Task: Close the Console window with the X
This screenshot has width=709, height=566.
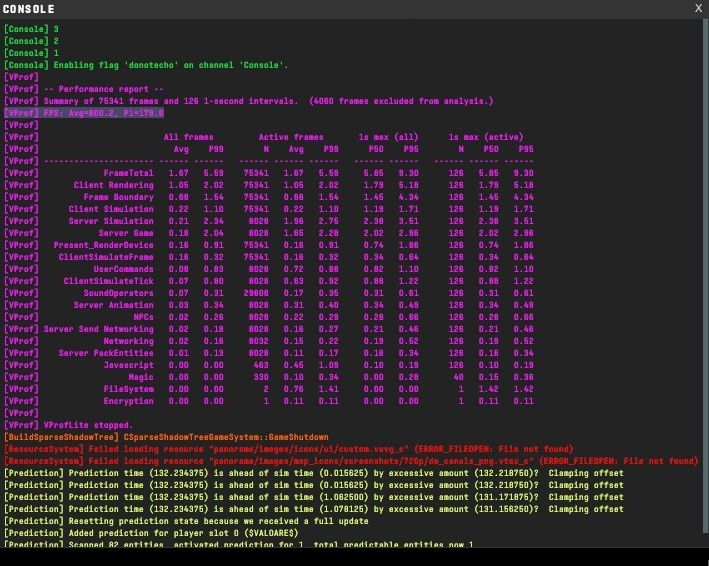Action: coord(698,8)
